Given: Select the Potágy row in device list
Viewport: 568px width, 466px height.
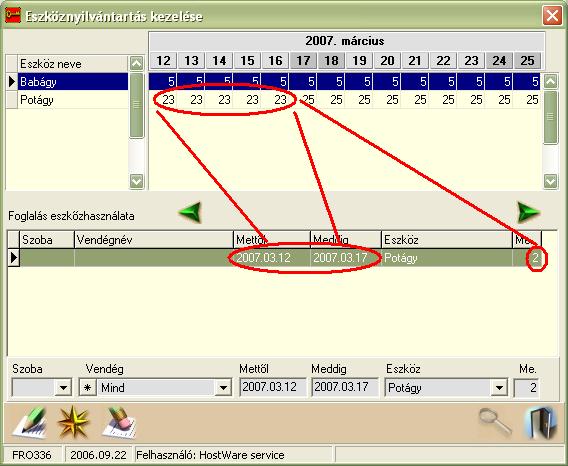Looking at the screenshot, I should click(x=73, y=100).
